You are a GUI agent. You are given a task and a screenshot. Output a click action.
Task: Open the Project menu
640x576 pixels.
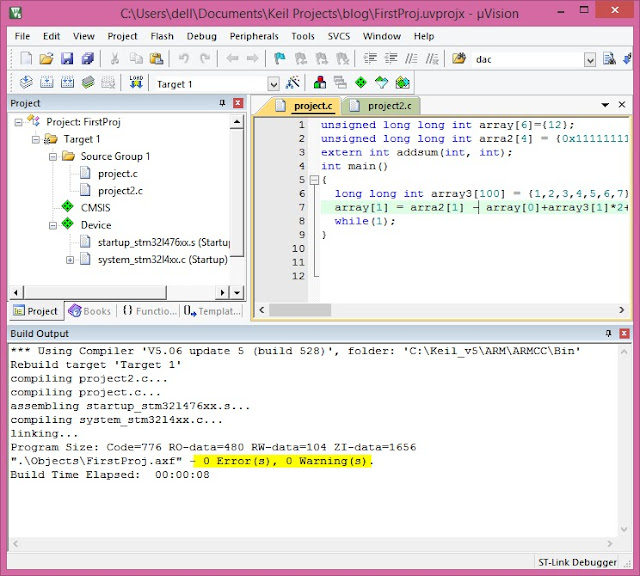[122, 36]
